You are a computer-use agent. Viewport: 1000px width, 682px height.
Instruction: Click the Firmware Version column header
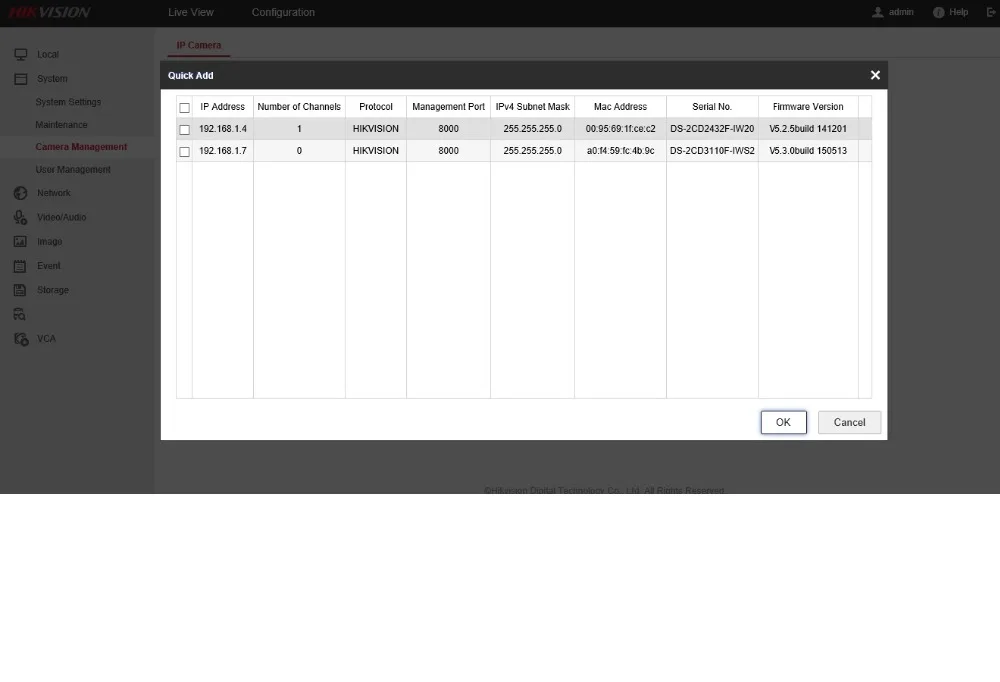(x=808, y=107)
